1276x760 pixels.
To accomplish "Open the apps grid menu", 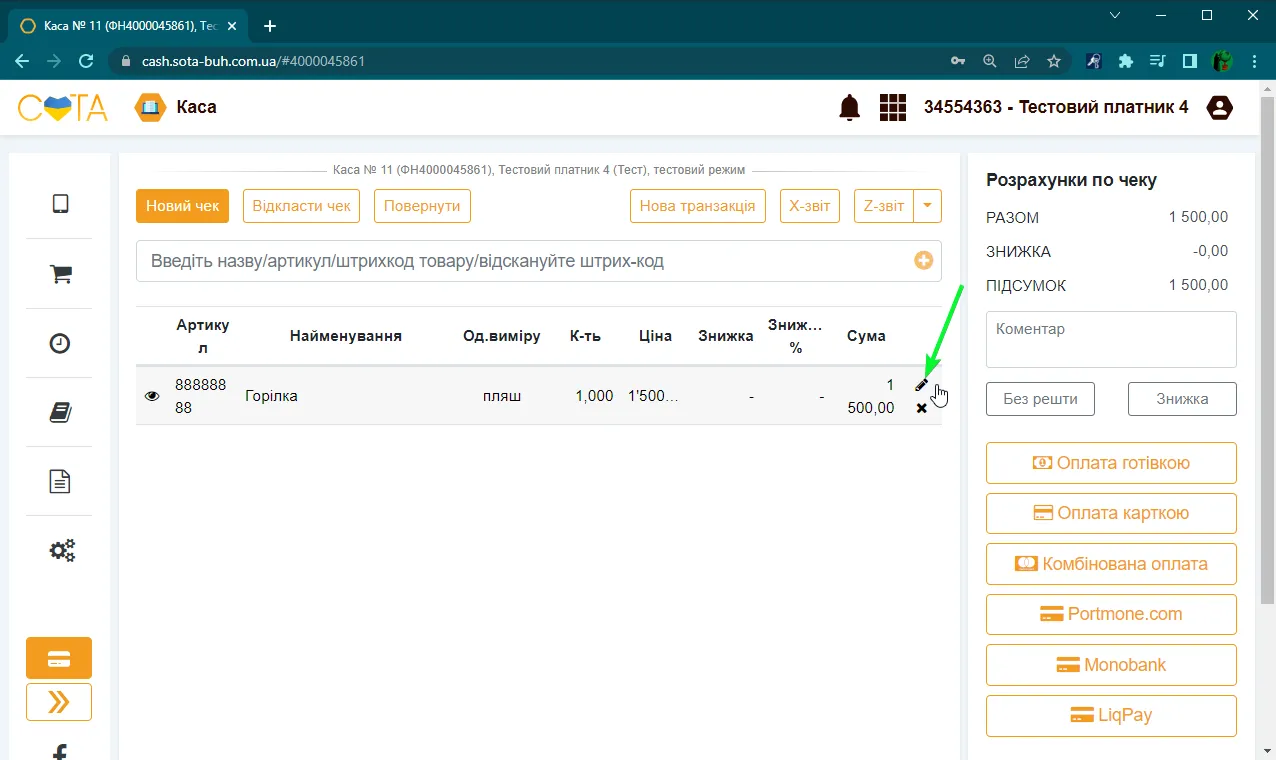I will click(892, 107).
